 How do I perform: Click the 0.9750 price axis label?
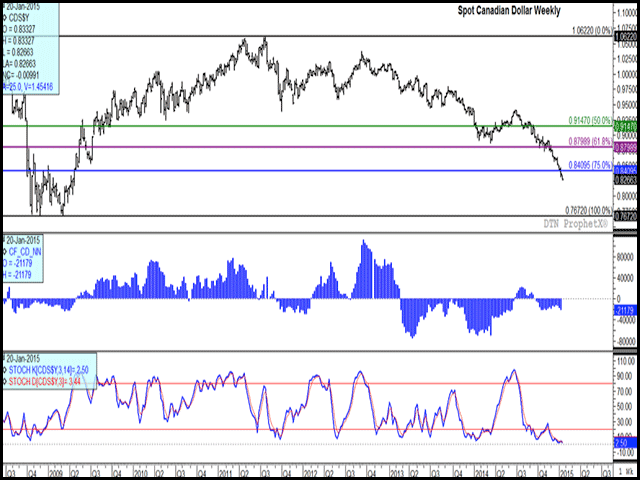[x=626, y=89]
